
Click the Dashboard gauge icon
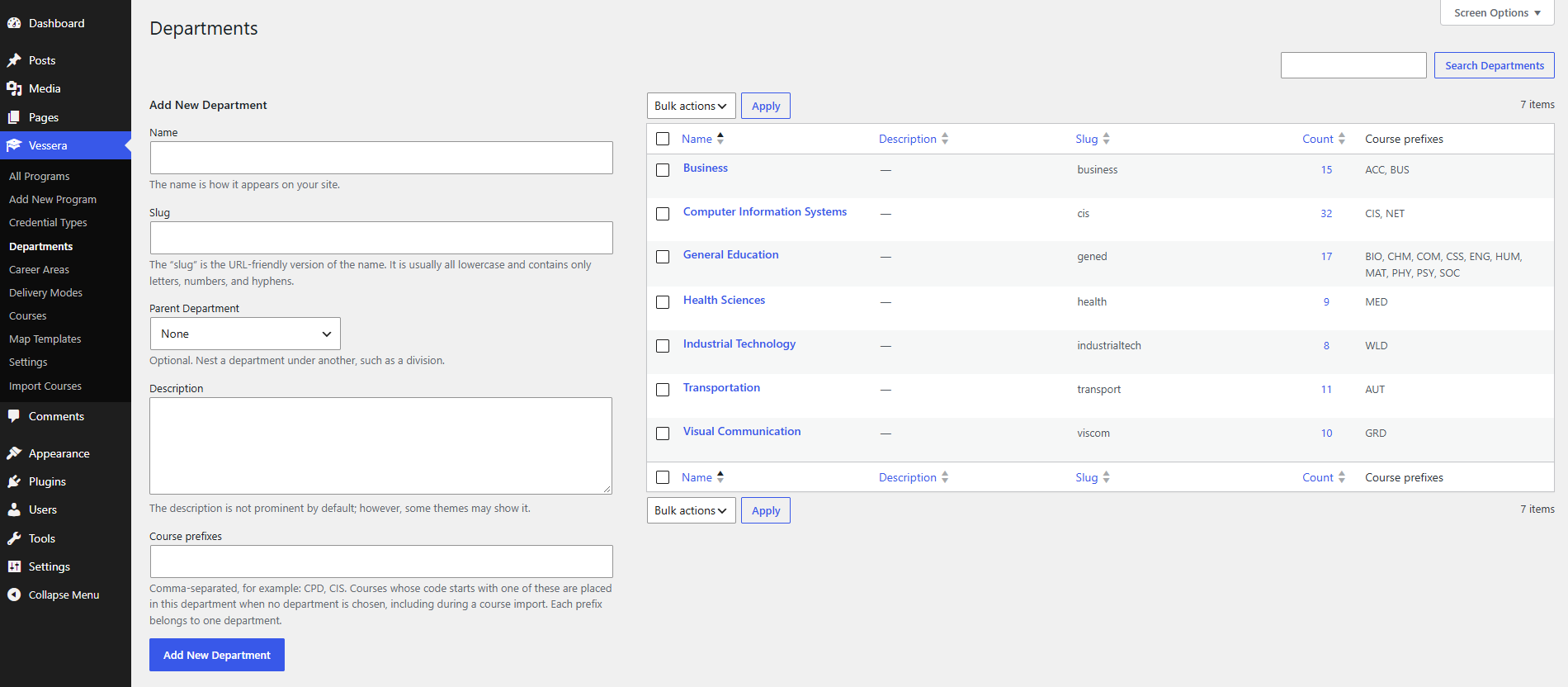click(x=14, y=23)
